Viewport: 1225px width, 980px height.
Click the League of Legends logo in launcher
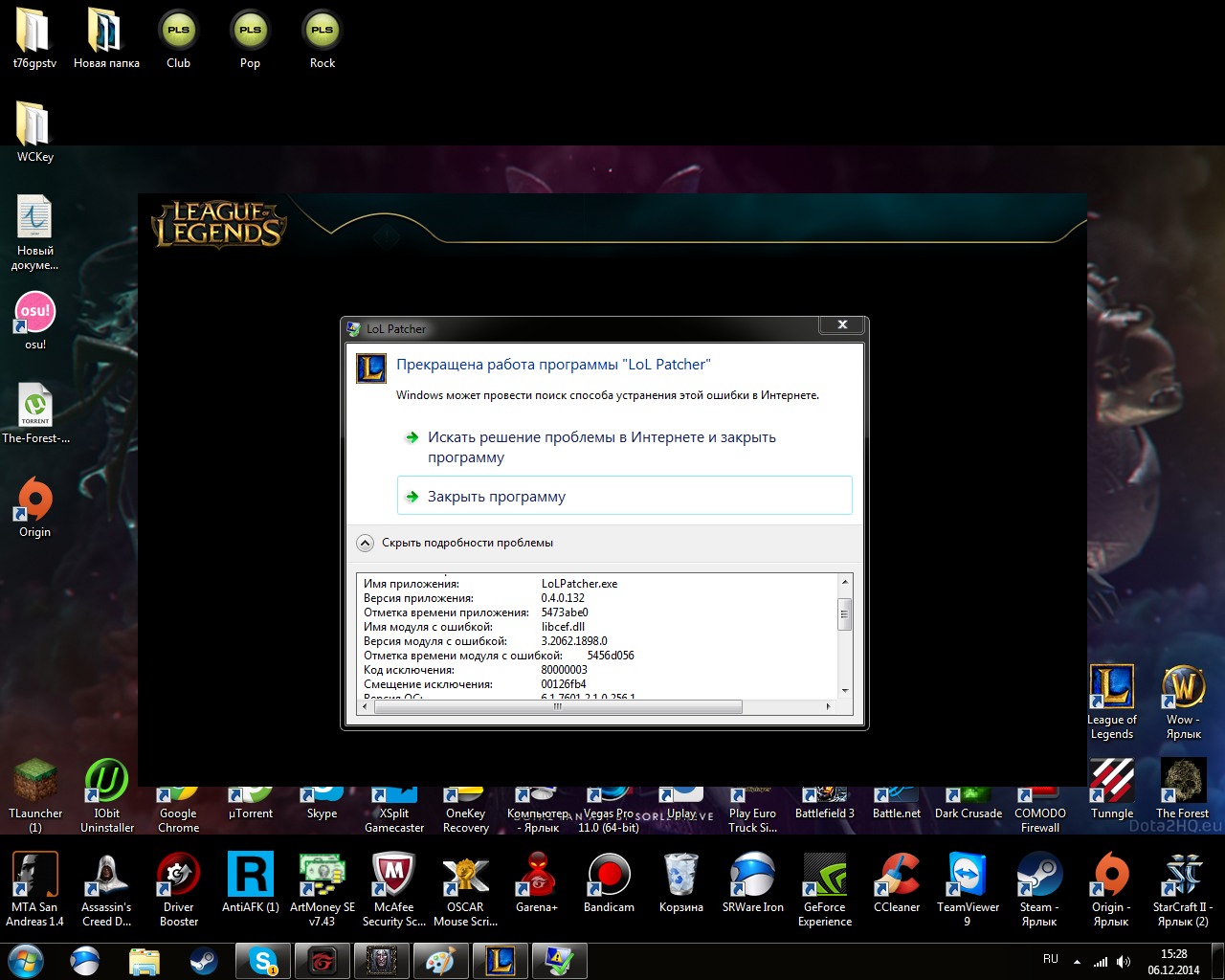(218, 224)
